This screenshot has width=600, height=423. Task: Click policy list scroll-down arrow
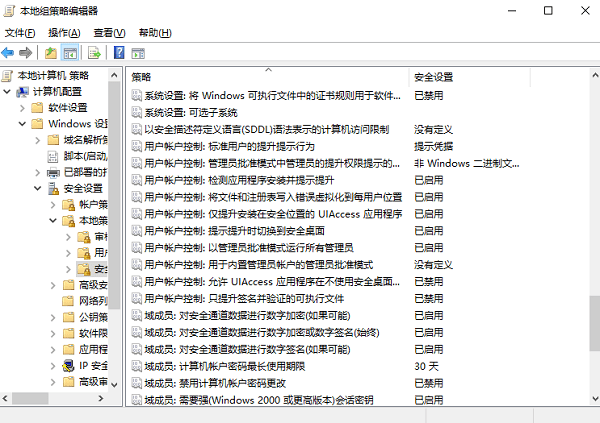[x=595, y=399]
